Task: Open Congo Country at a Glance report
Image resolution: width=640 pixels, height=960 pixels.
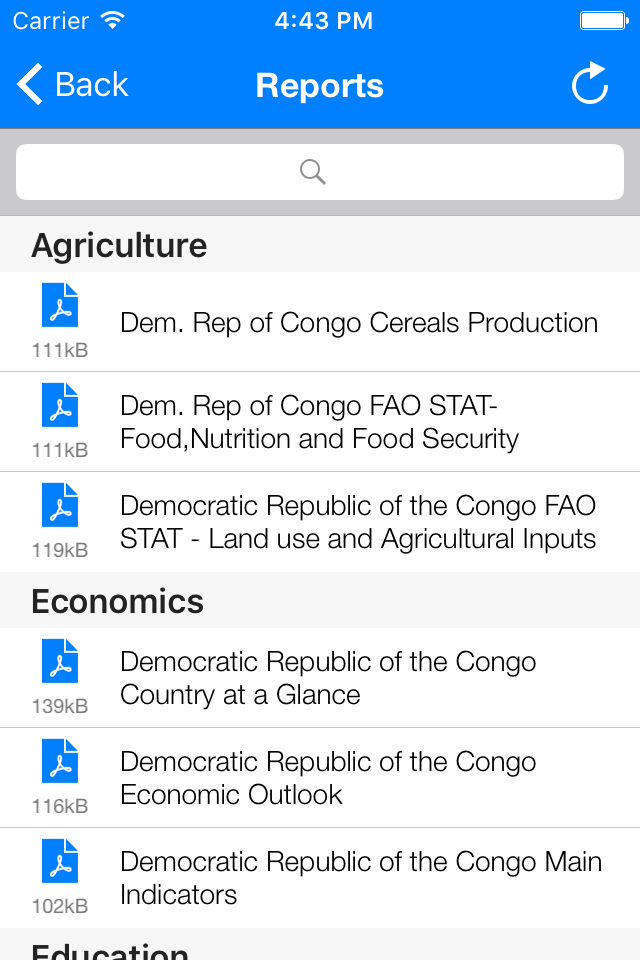Action: [x=328, y=678]
